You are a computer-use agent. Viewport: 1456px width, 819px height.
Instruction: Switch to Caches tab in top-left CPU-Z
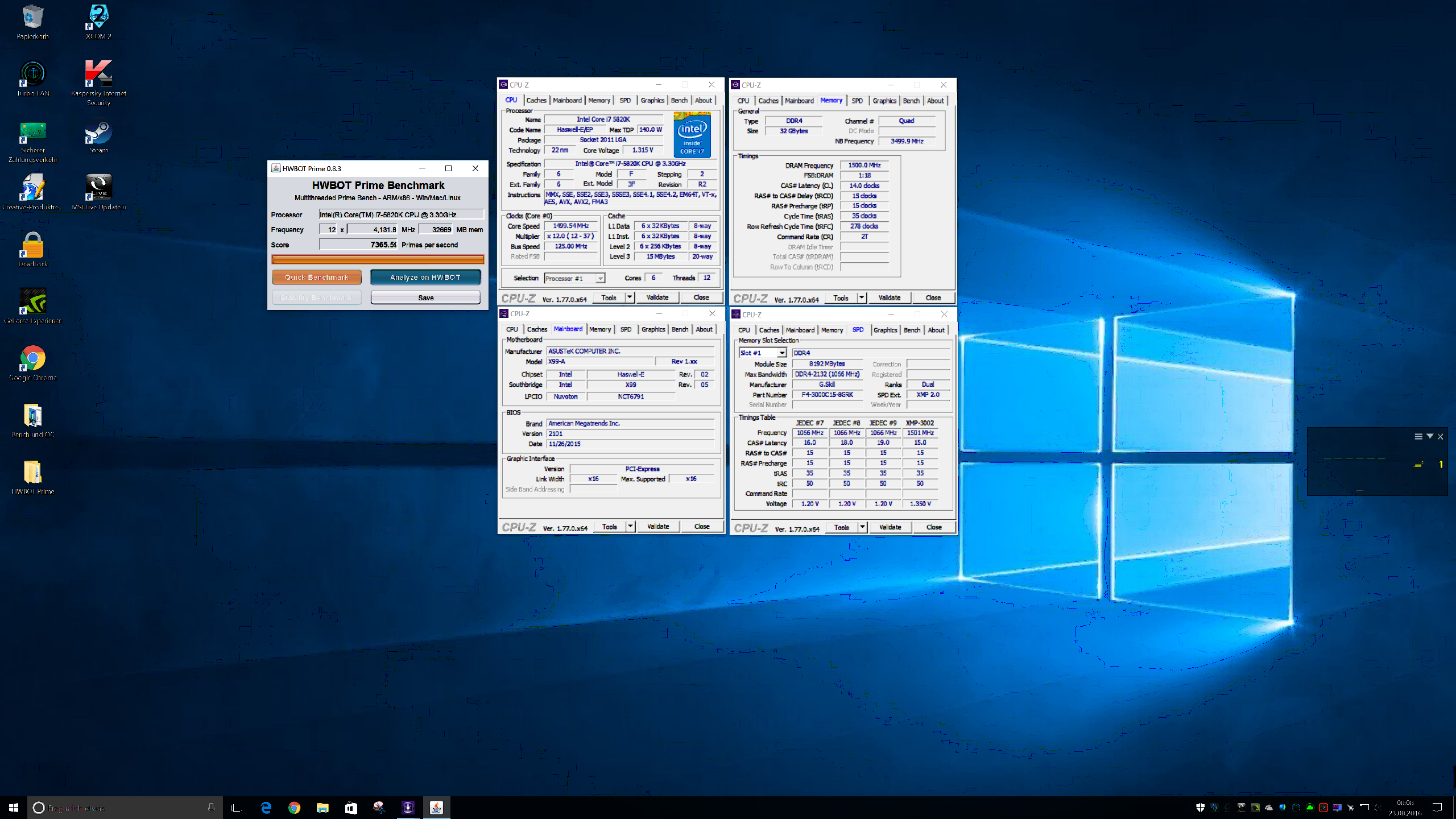pyautogui.click(x=536, y=101)
